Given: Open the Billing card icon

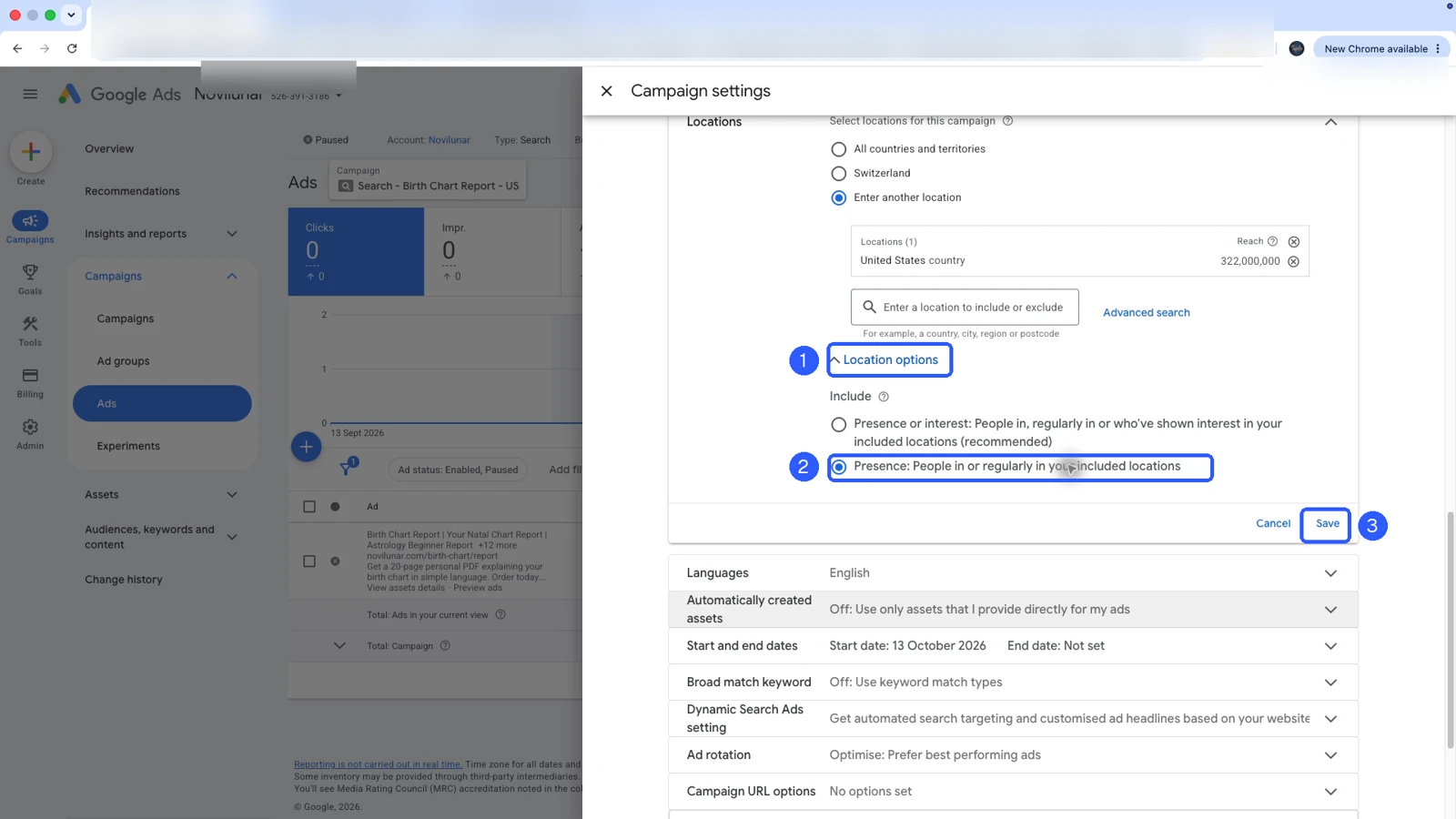Looking at the screenshot, I should (30, 375).
